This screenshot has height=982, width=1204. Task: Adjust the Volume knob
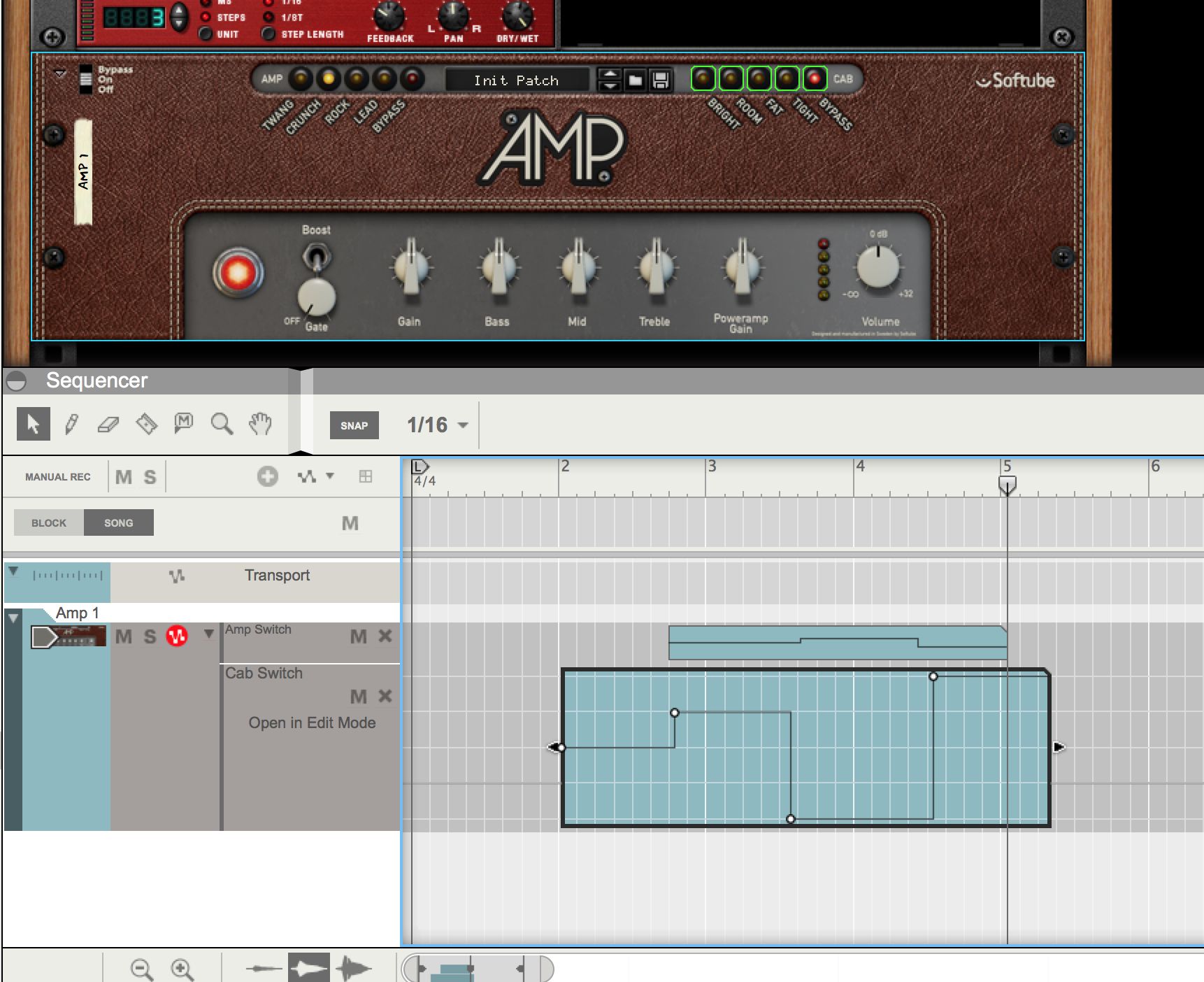[878, 268]
